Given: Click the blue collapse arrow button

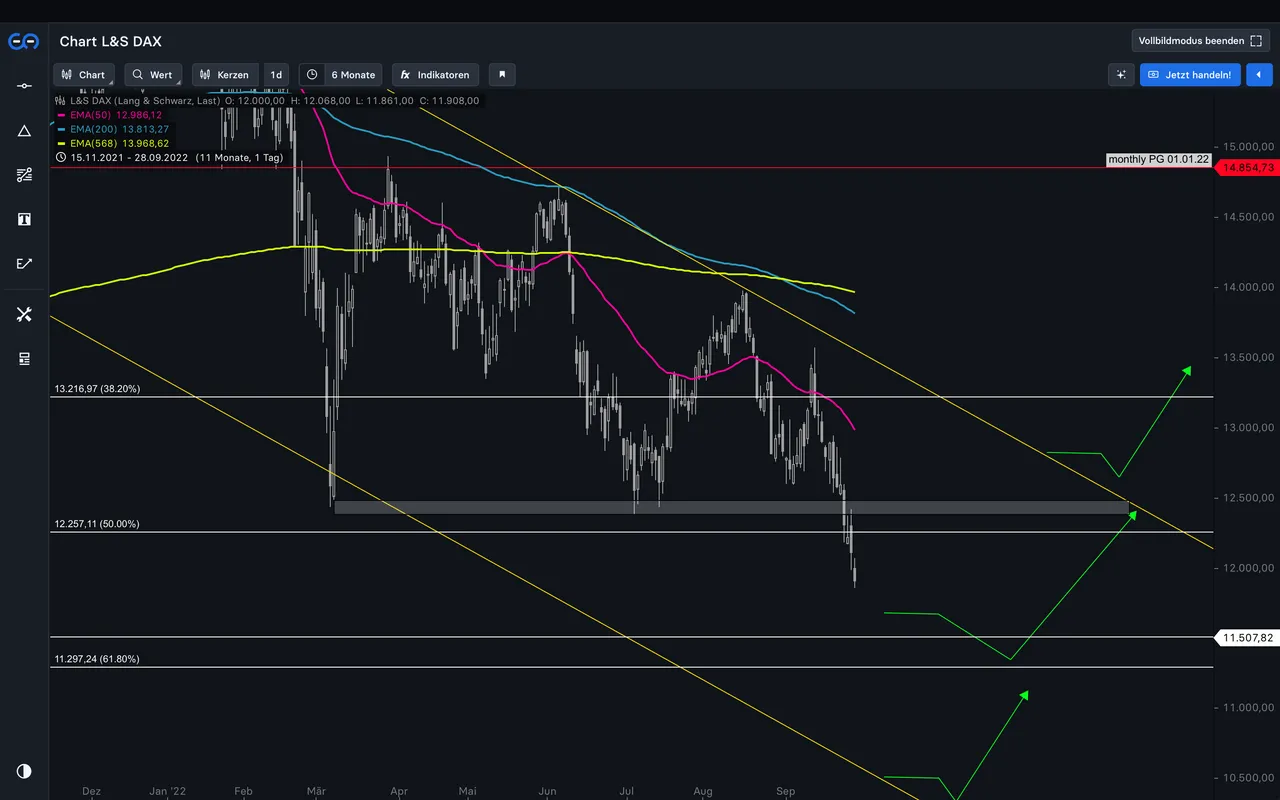Looking at the screenshot, I should (1259, 75).
